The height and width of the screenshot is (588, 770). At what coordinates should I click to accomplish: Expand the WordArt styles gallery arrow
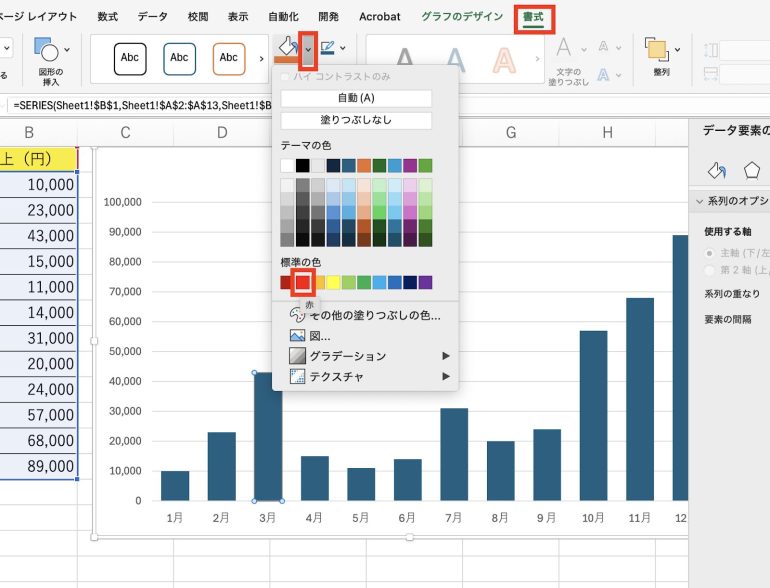point(537,59)
